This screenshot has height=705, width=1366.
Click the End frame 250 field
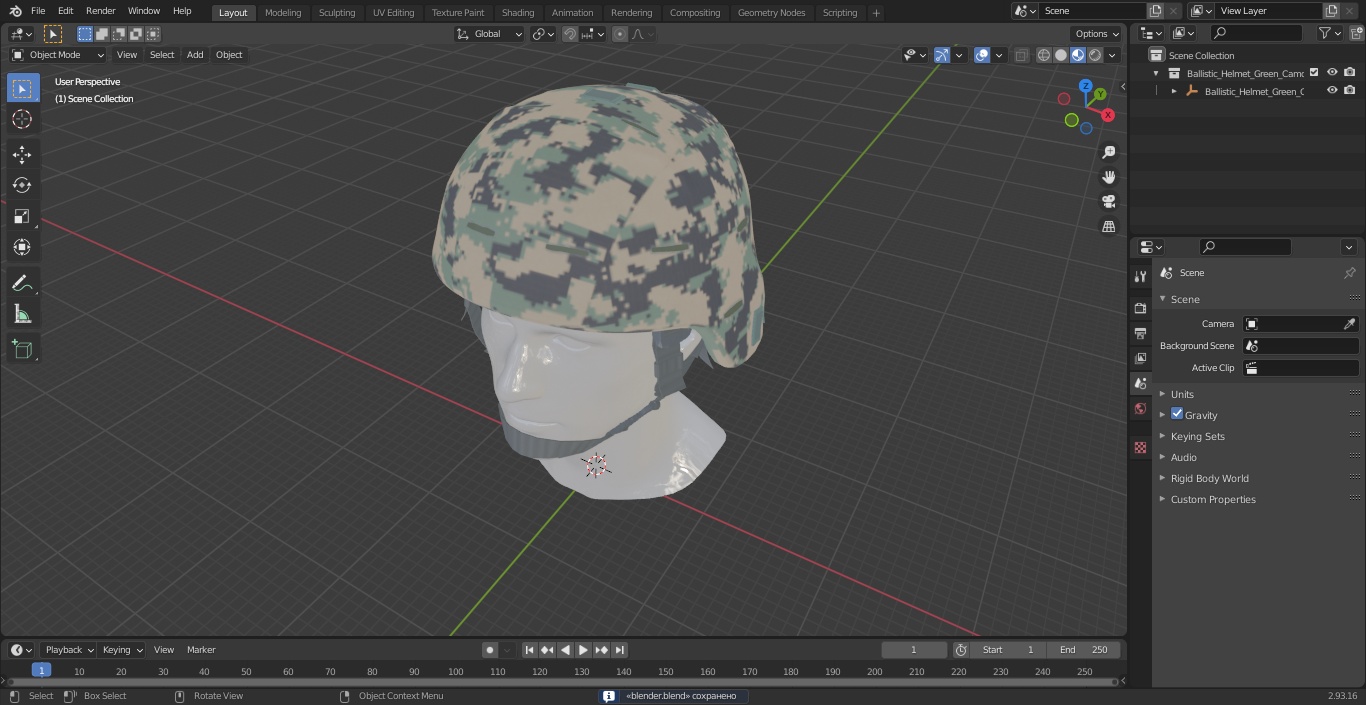(1084, 650)
